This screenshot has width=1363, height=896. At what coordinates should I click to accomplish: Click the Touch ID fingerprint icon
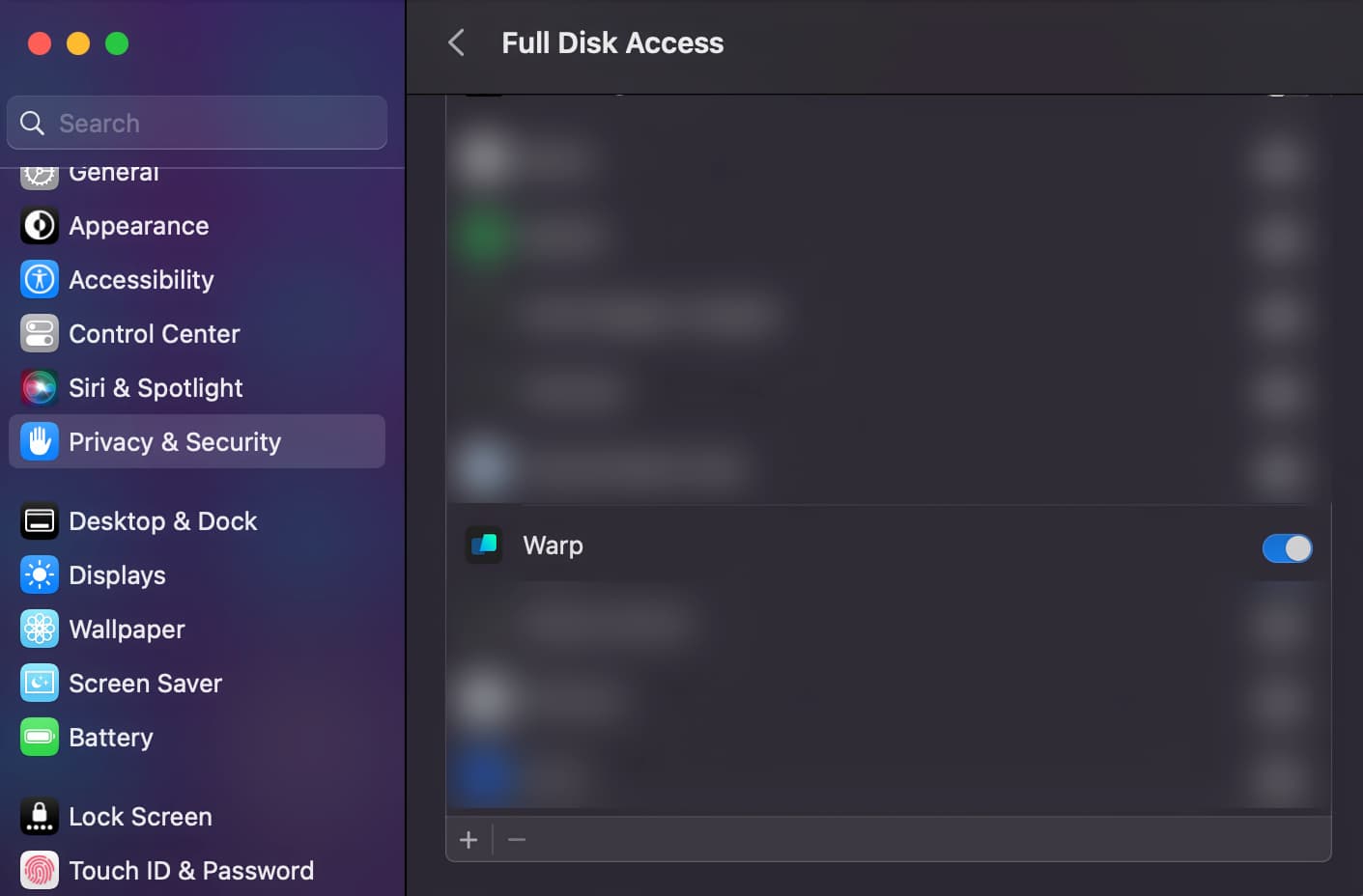[x=40, y=871]
